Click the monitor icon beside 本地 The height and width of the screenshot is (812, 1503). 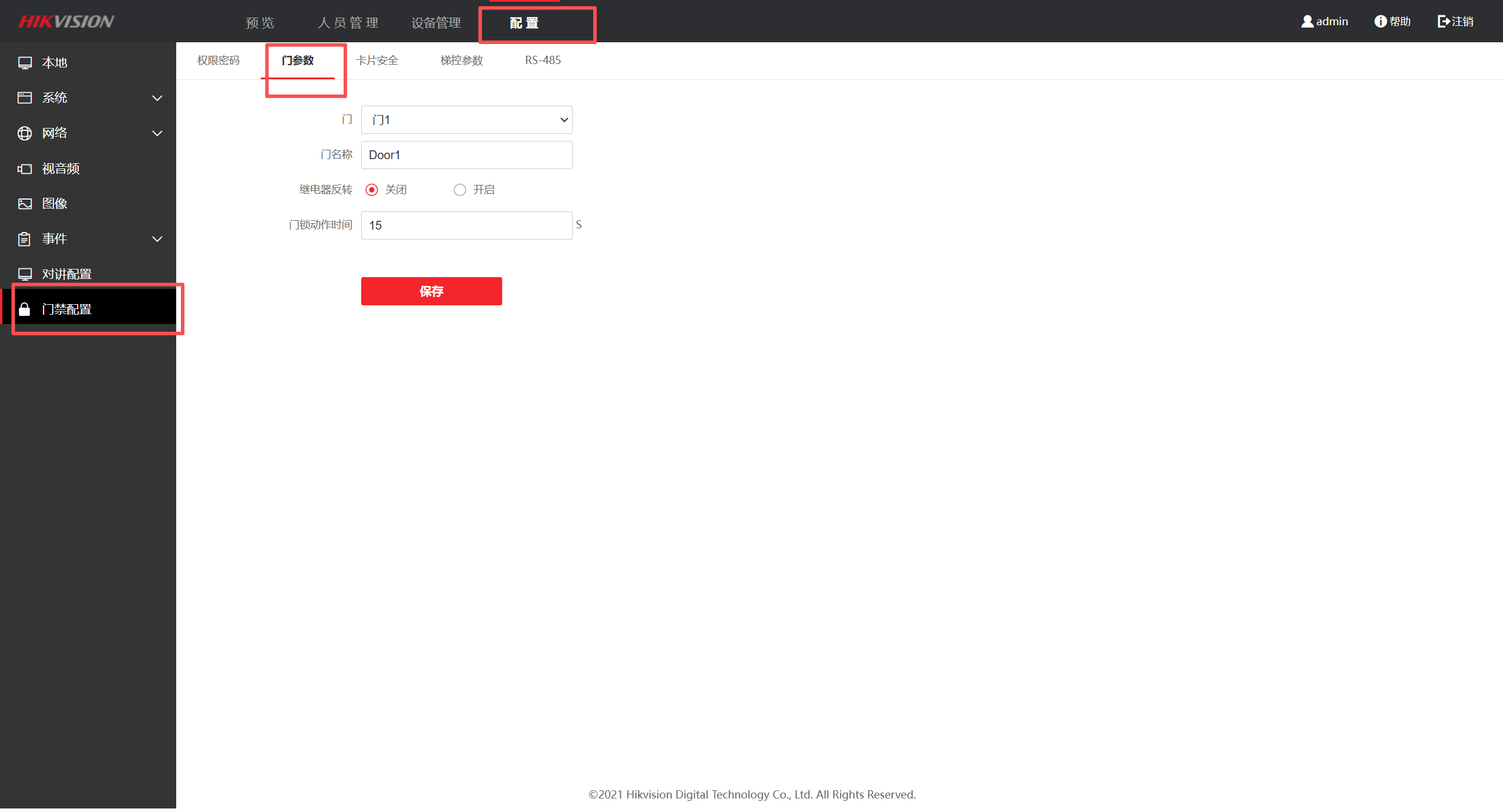coord(25,63)
